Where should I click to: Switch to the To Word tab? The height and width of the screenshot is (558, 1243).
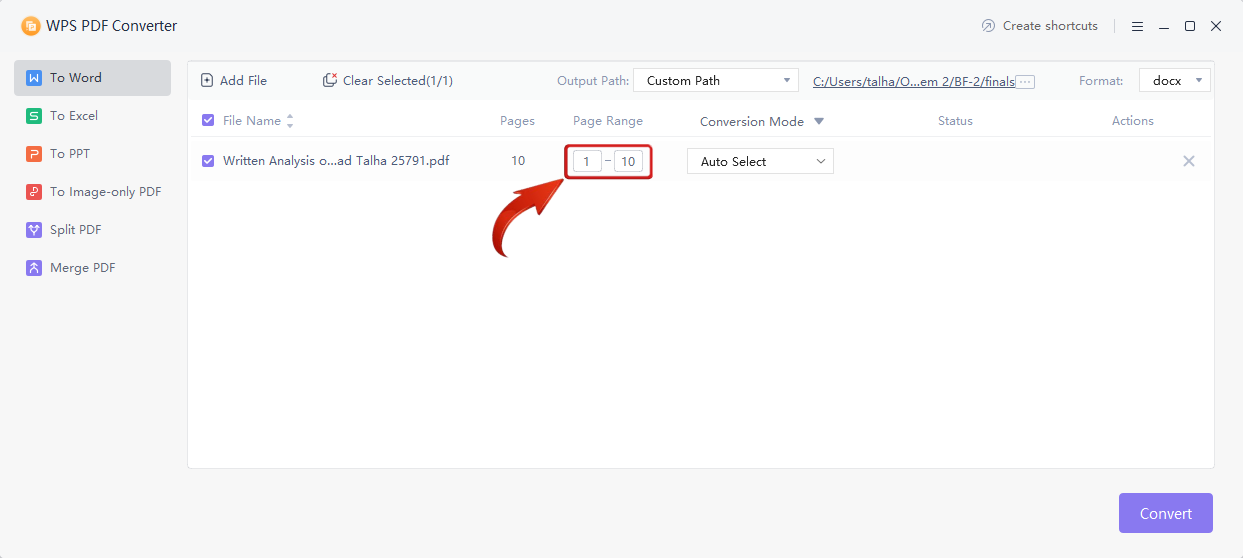click(x=92, y=78)
